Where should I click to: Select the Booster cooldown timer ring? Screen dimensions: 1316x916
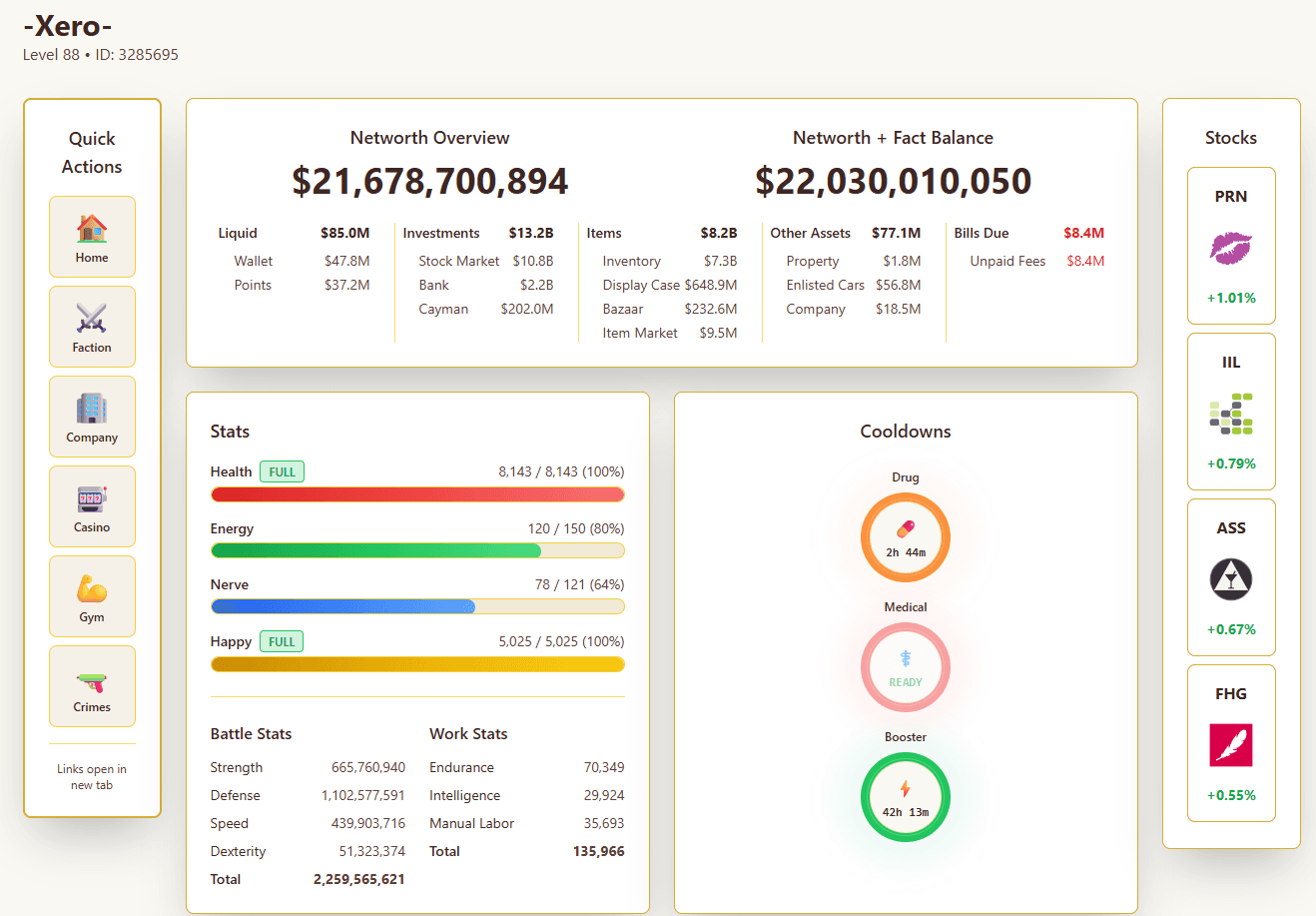[x=905, y=797]
